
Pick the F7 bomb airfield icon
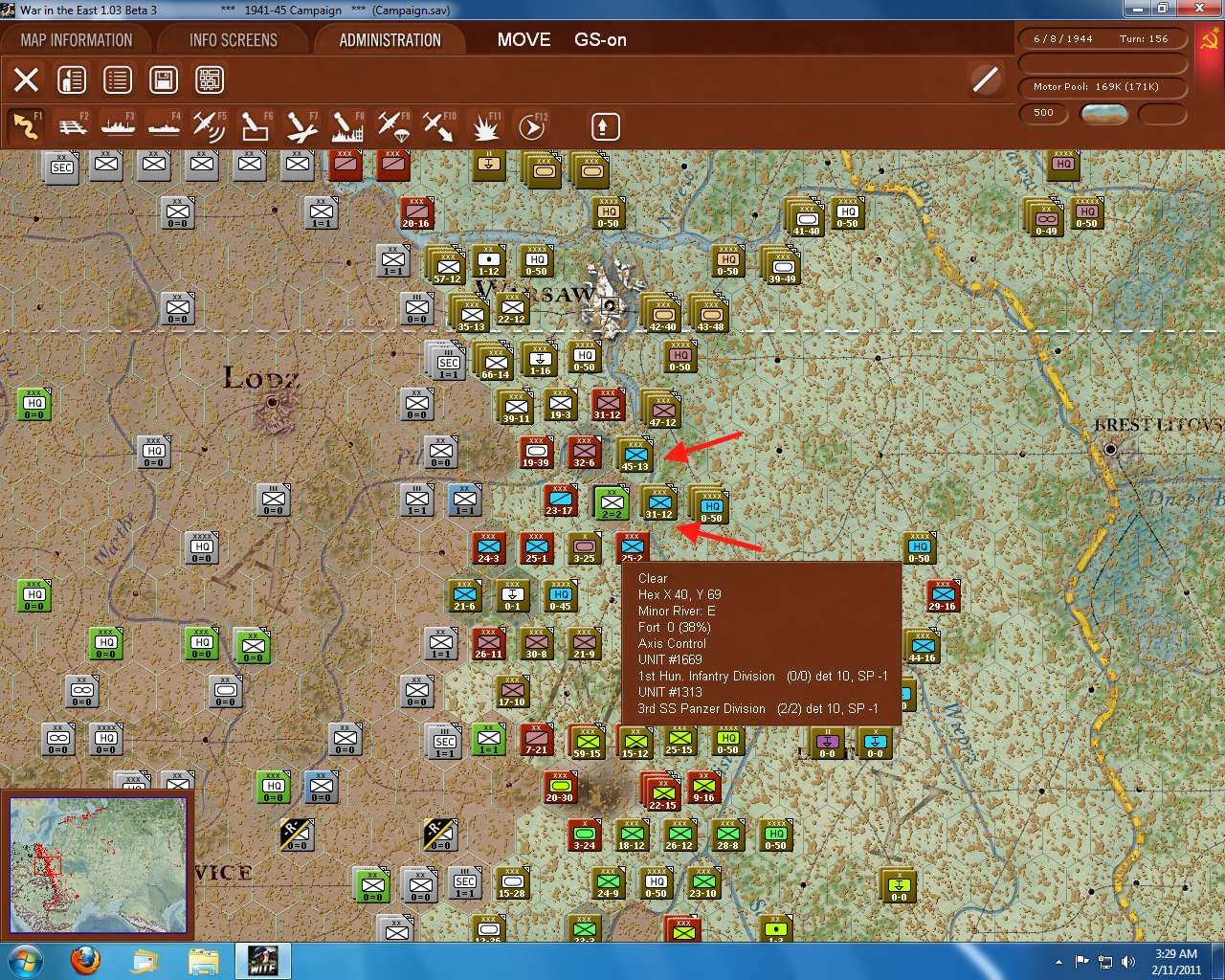click(301, 126)
